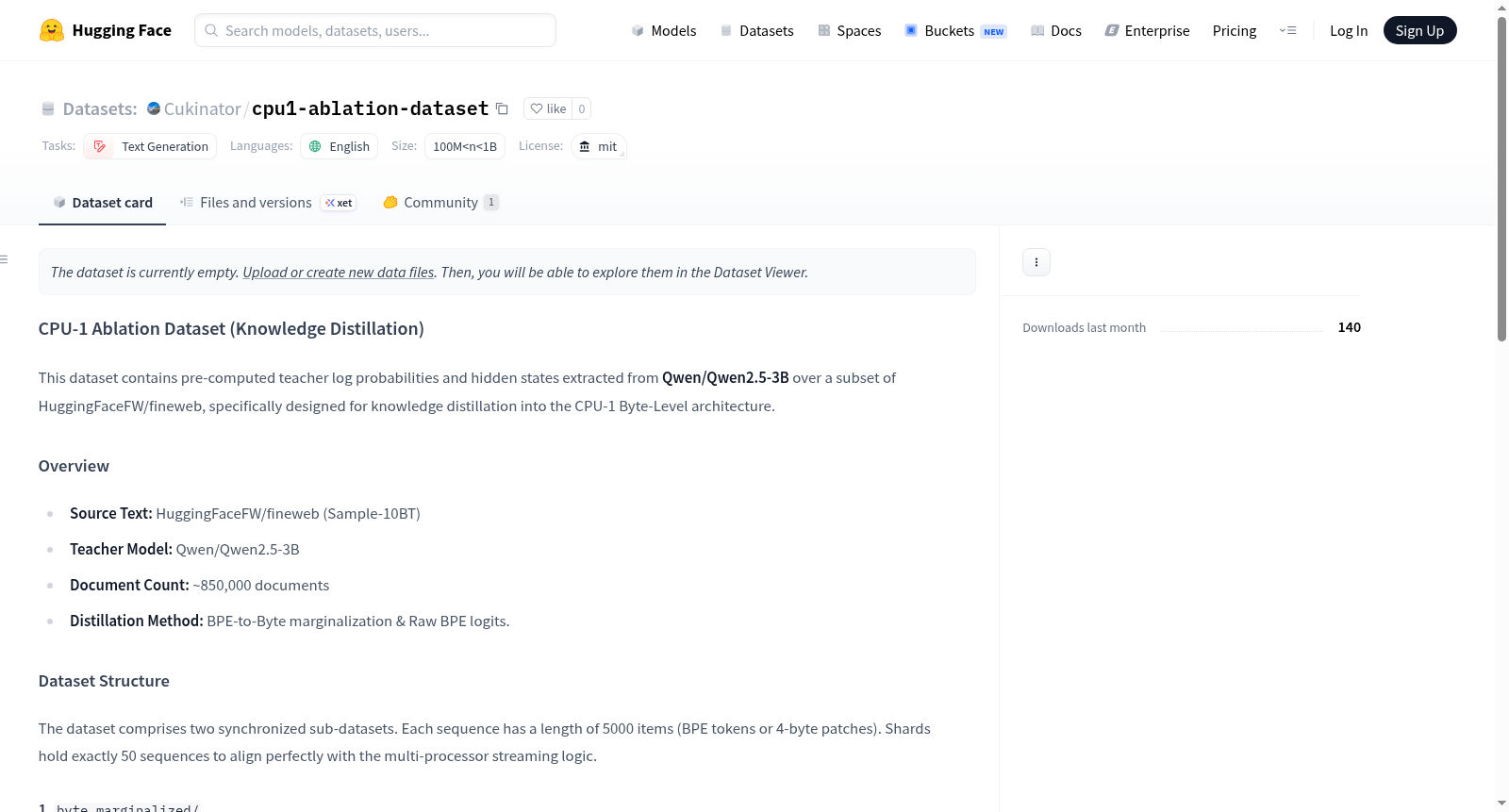Click the xet badge on Files tab

pyautogui.click(x=339, y=203)
